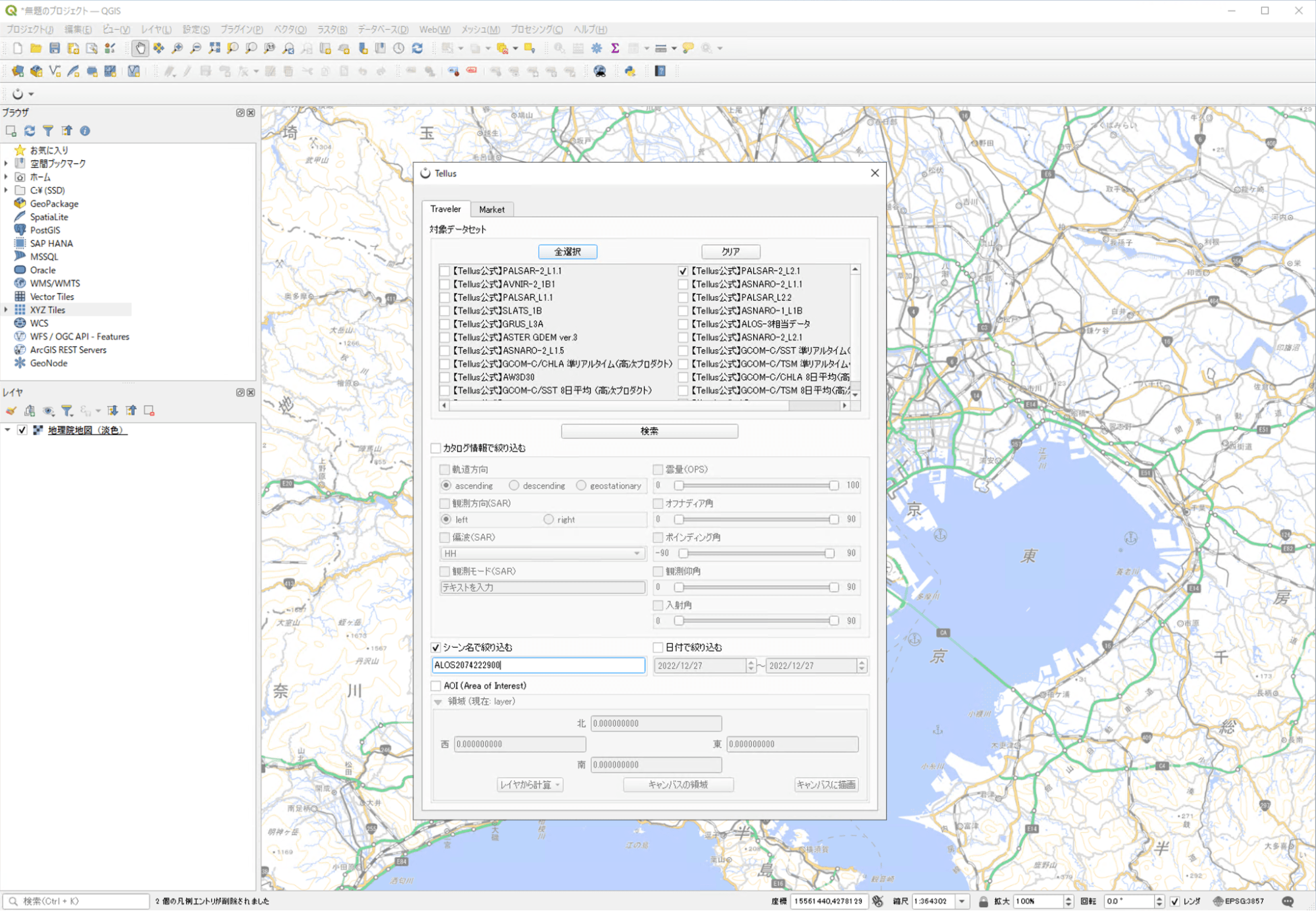Open the scale dropdown in status bar
The image size is (1316, 911).
(x=962, y=901)
